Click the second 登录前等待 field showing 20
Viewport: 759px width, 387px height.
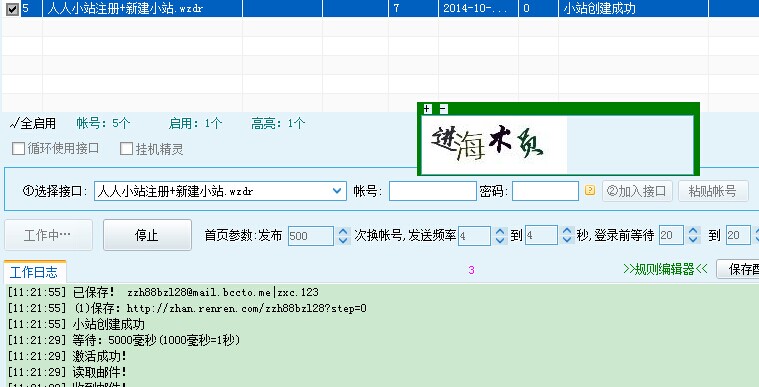point(738,236)
